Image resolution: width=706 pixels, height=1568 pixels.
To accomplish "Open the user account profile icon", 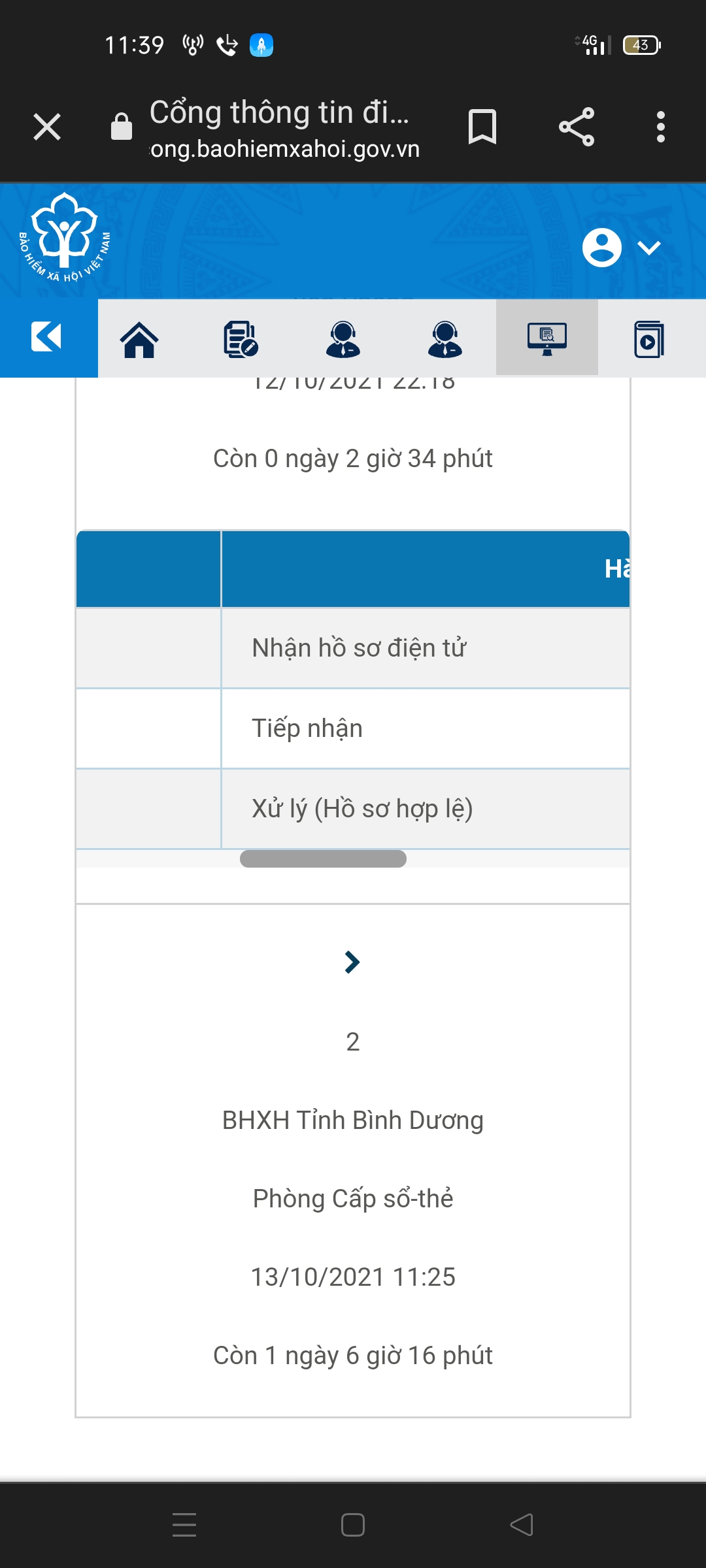I will coord(601,248).
